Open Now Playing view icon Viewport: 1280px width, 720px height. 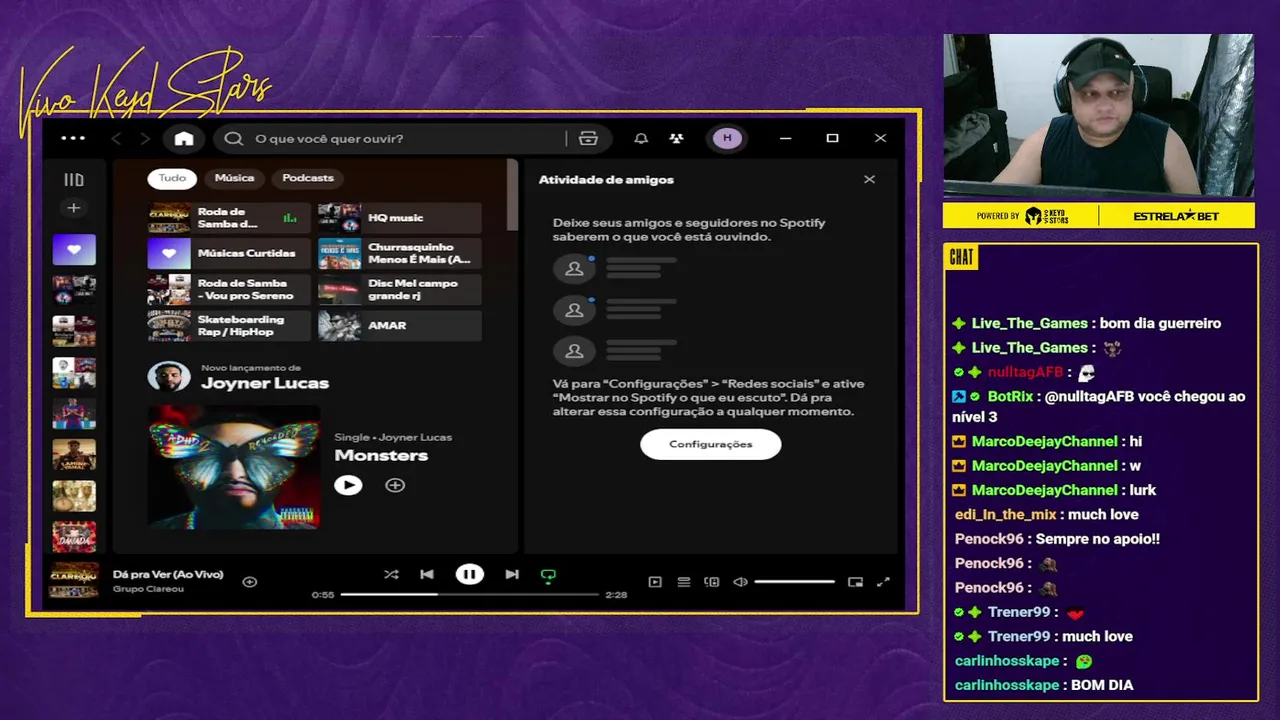coord(655,581)
